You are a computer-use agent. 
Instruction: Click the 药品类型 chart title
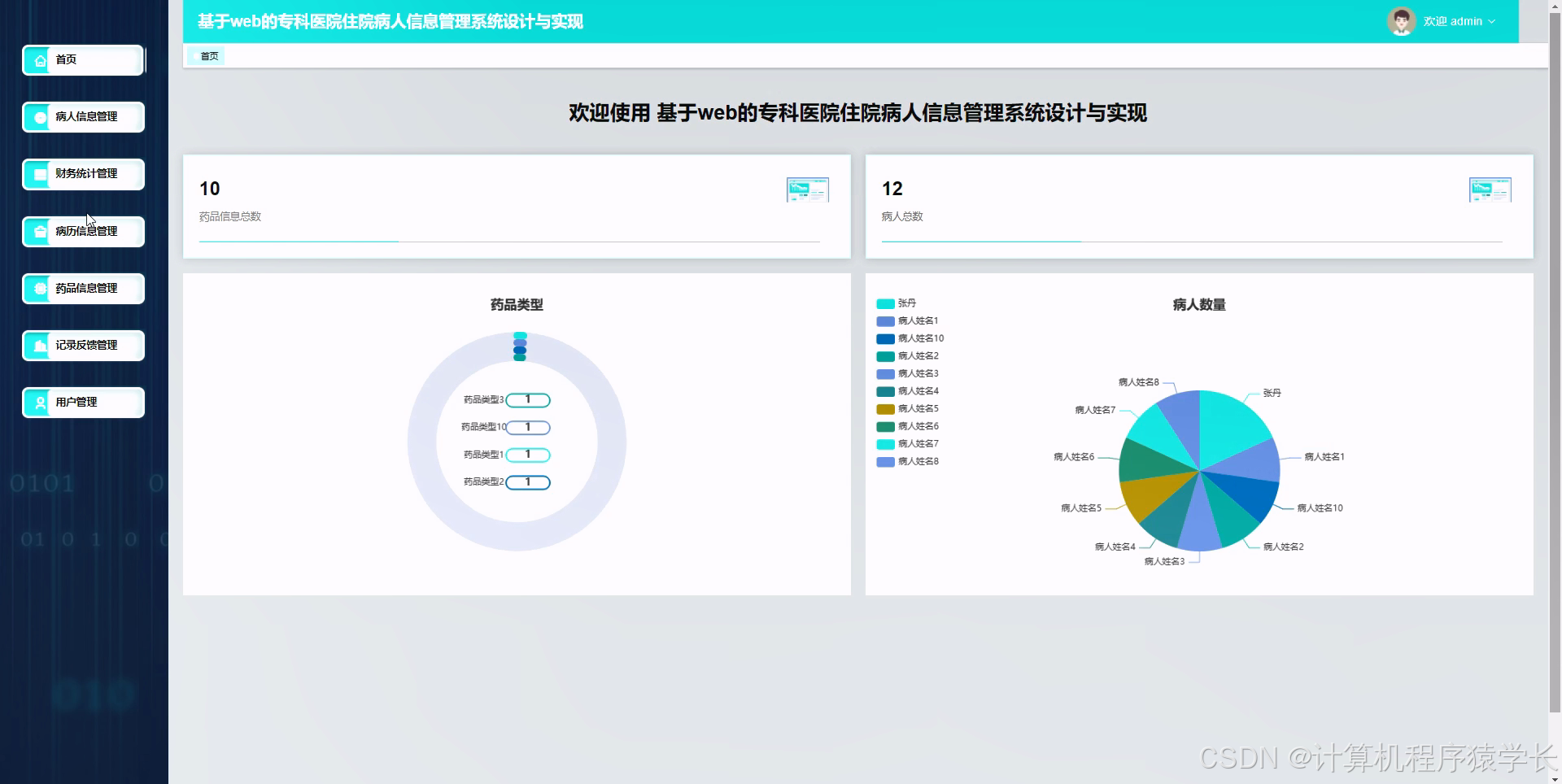click(x=517, y=305)
